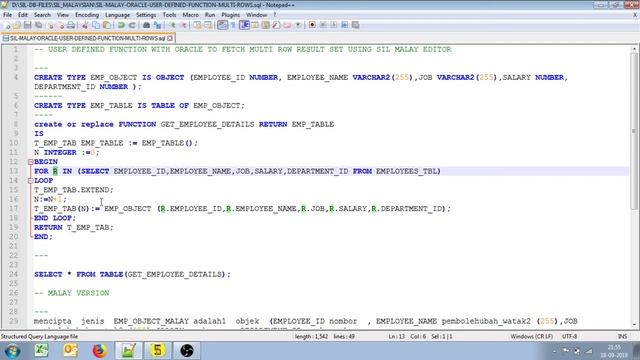Open the View menu
Screen dimensions: 640x360
62,15
